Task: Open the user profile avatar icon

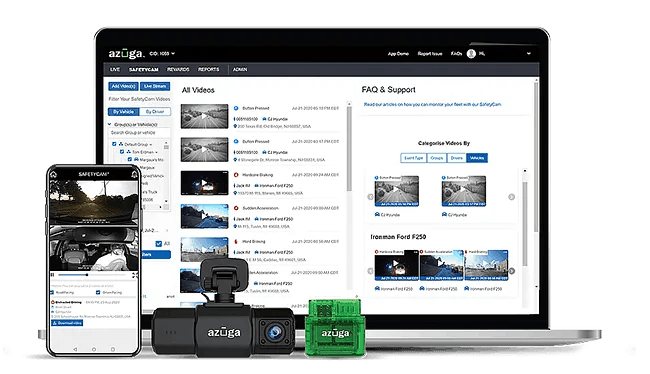Action: pos(471,53)
